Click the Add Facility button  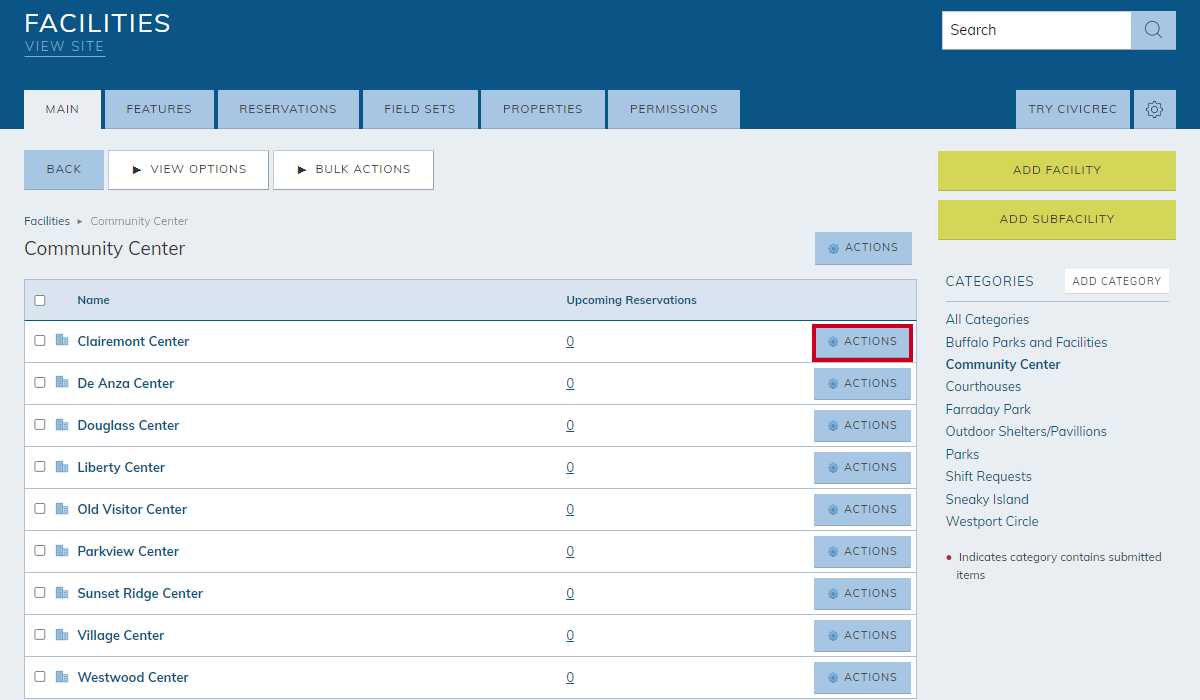pos(1057,171)
